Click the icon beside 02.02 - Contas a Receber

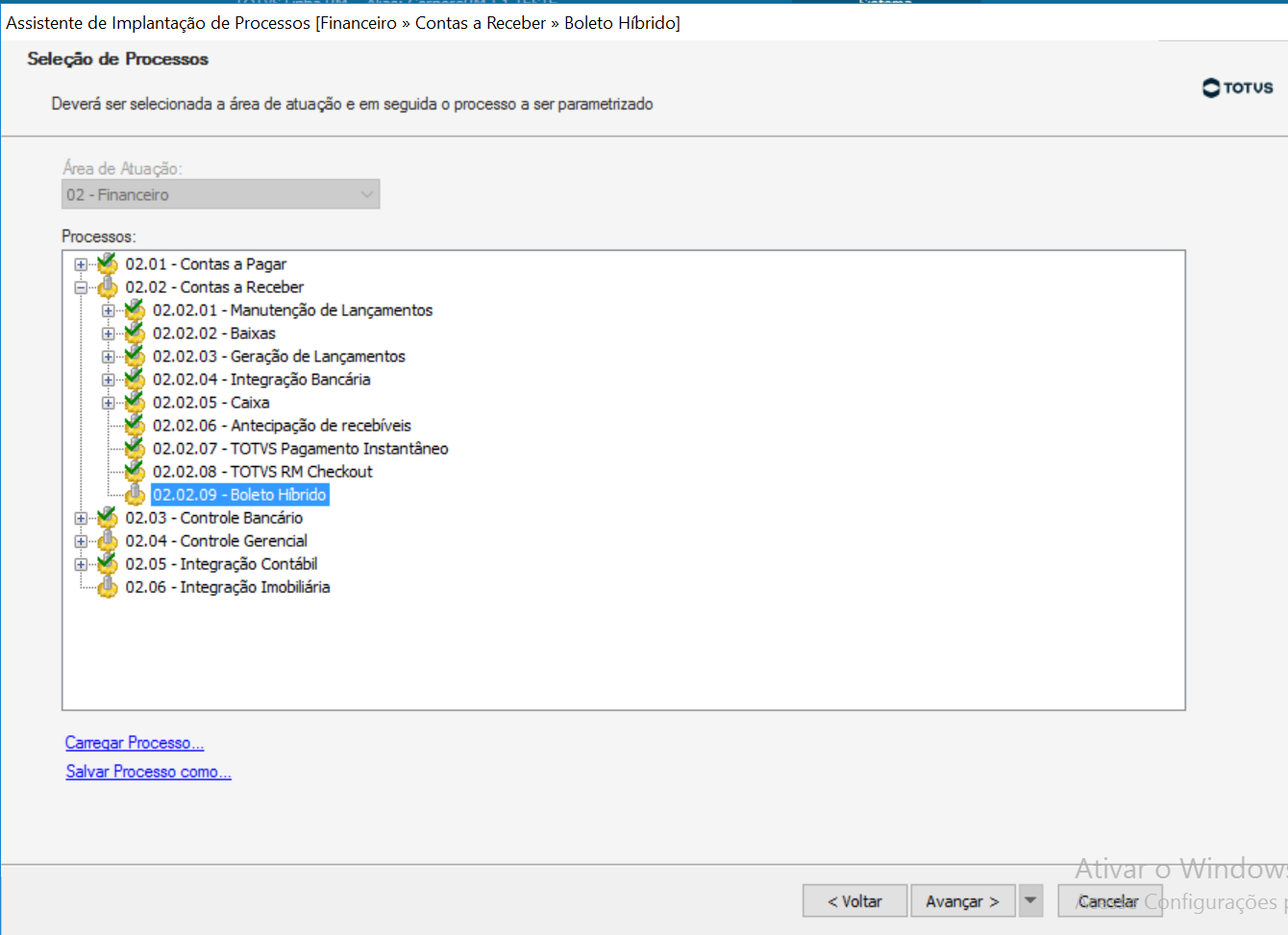click(x=108, y=286)
